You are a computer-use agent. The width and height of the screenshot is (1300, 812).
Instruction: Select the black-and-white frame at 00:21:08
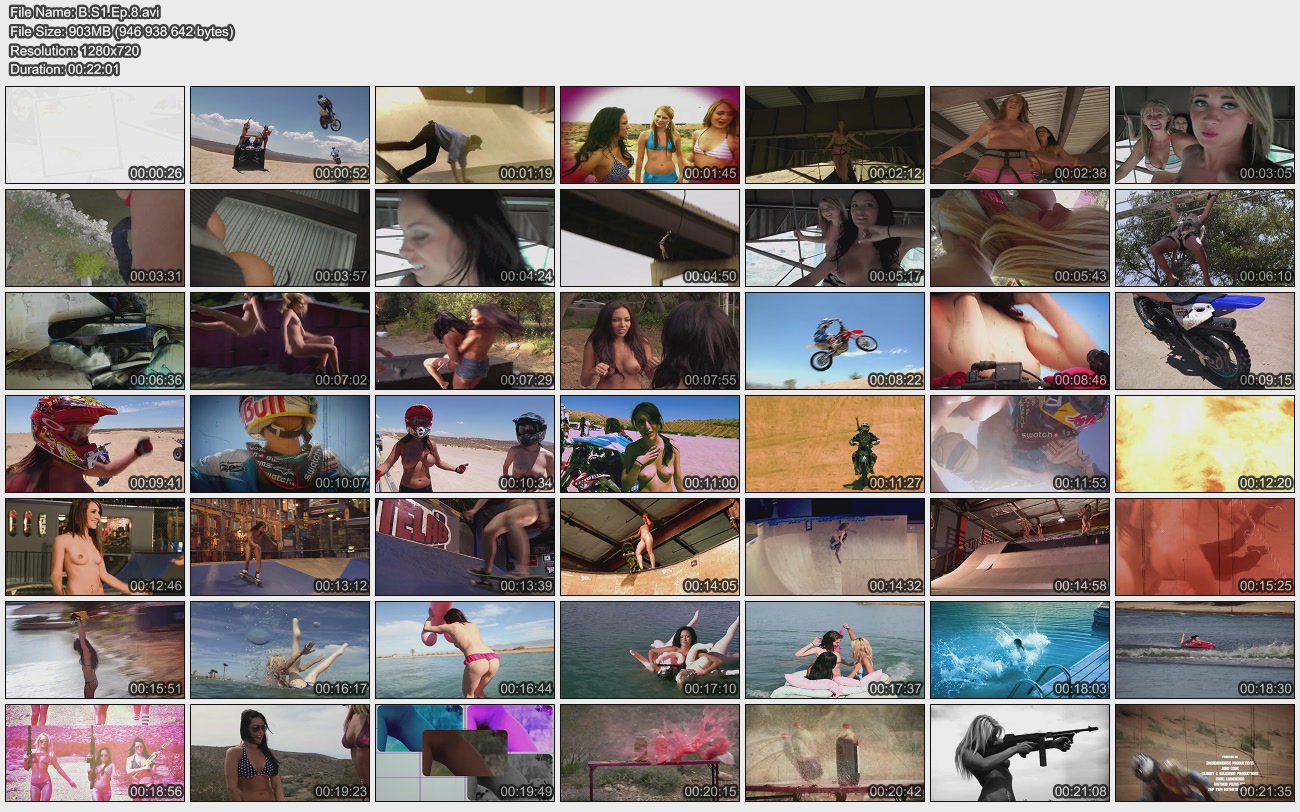point(1020,753)
